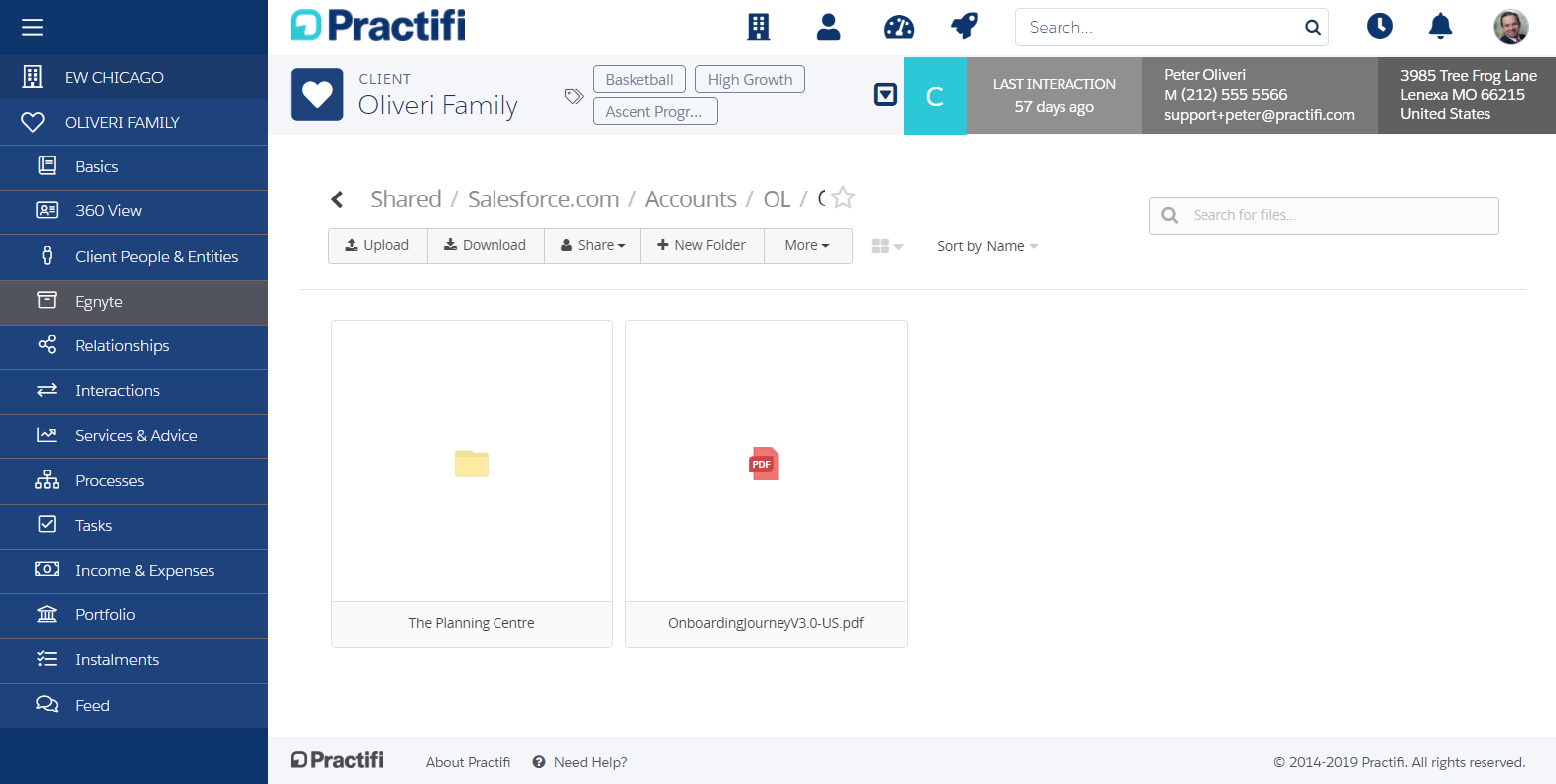Open the Share dropdown
Viewport: 1556px width, 784px height.
pyautogui.click(x=593, y=245)
